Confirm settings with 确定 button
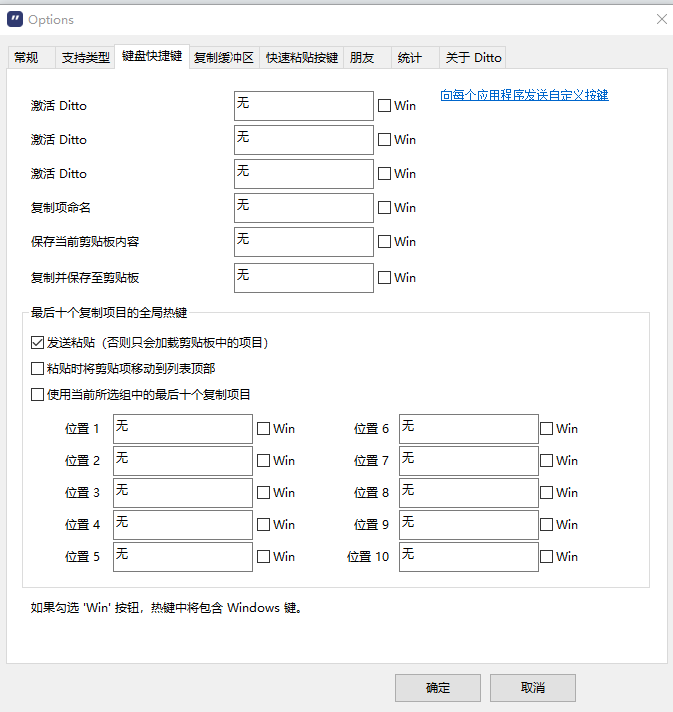 [438, 688]
